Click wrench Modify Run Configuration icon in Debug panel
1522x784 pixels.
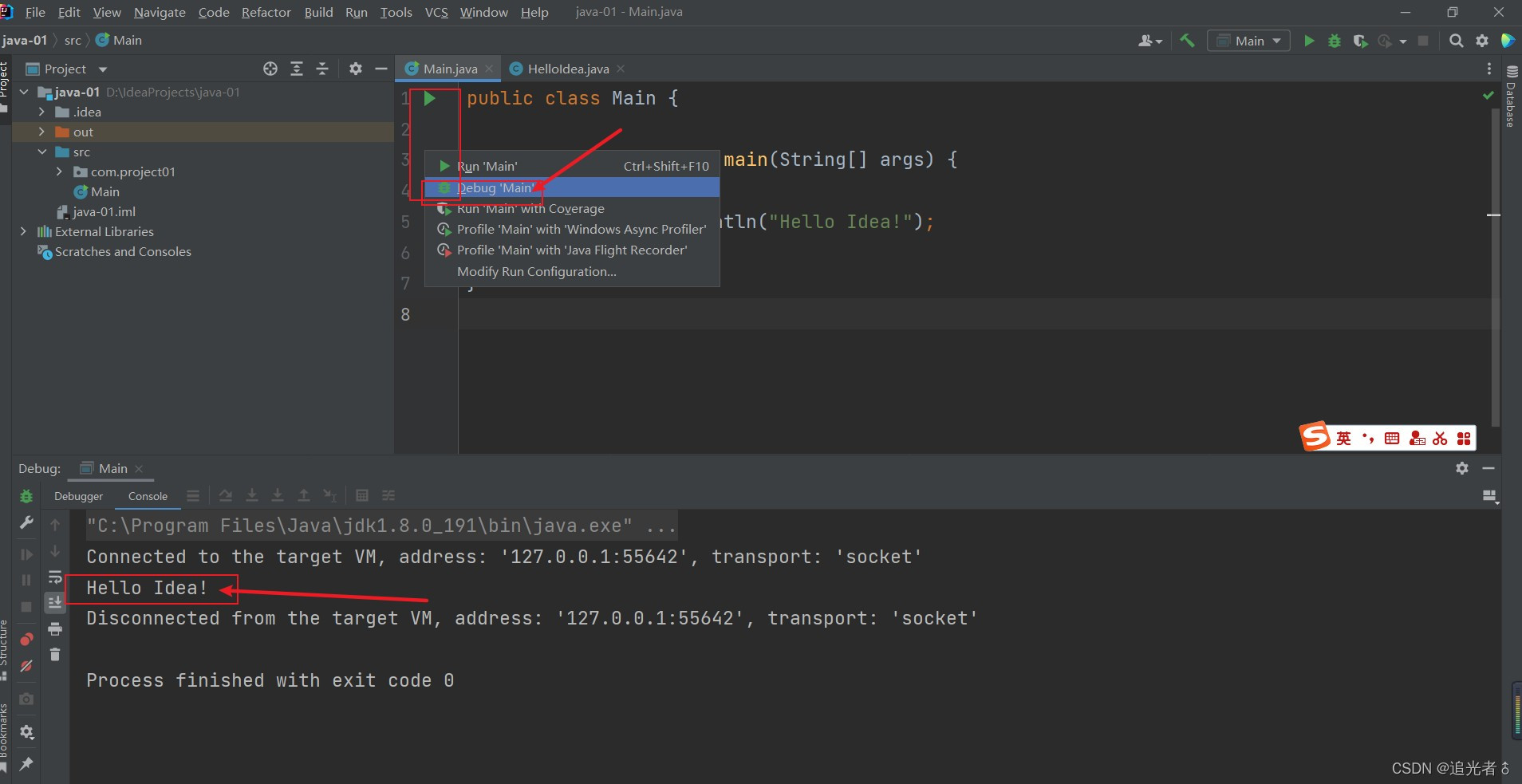(x=26, y=522)
